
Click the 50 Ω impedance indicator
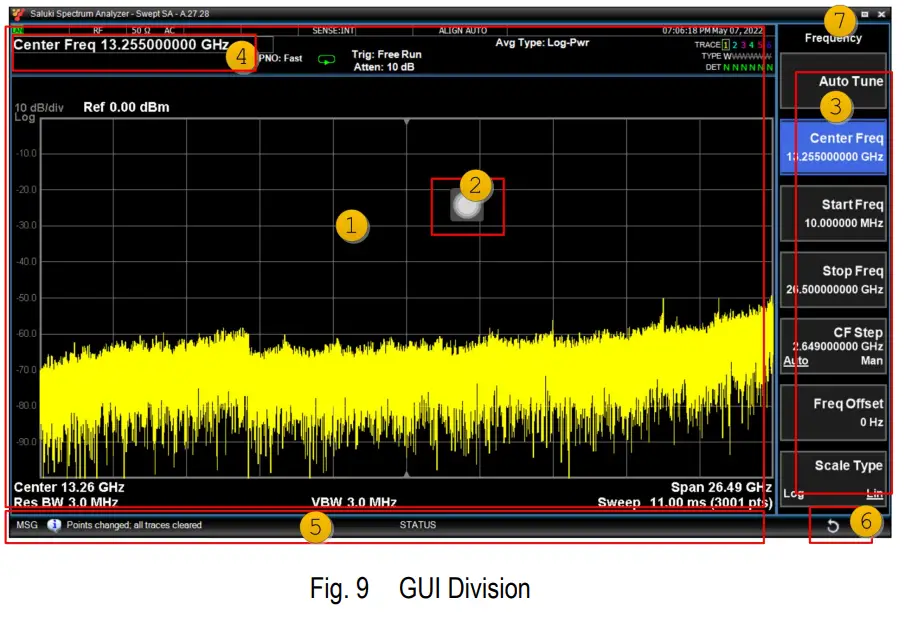pyautogui.click(x=141, y=31)
